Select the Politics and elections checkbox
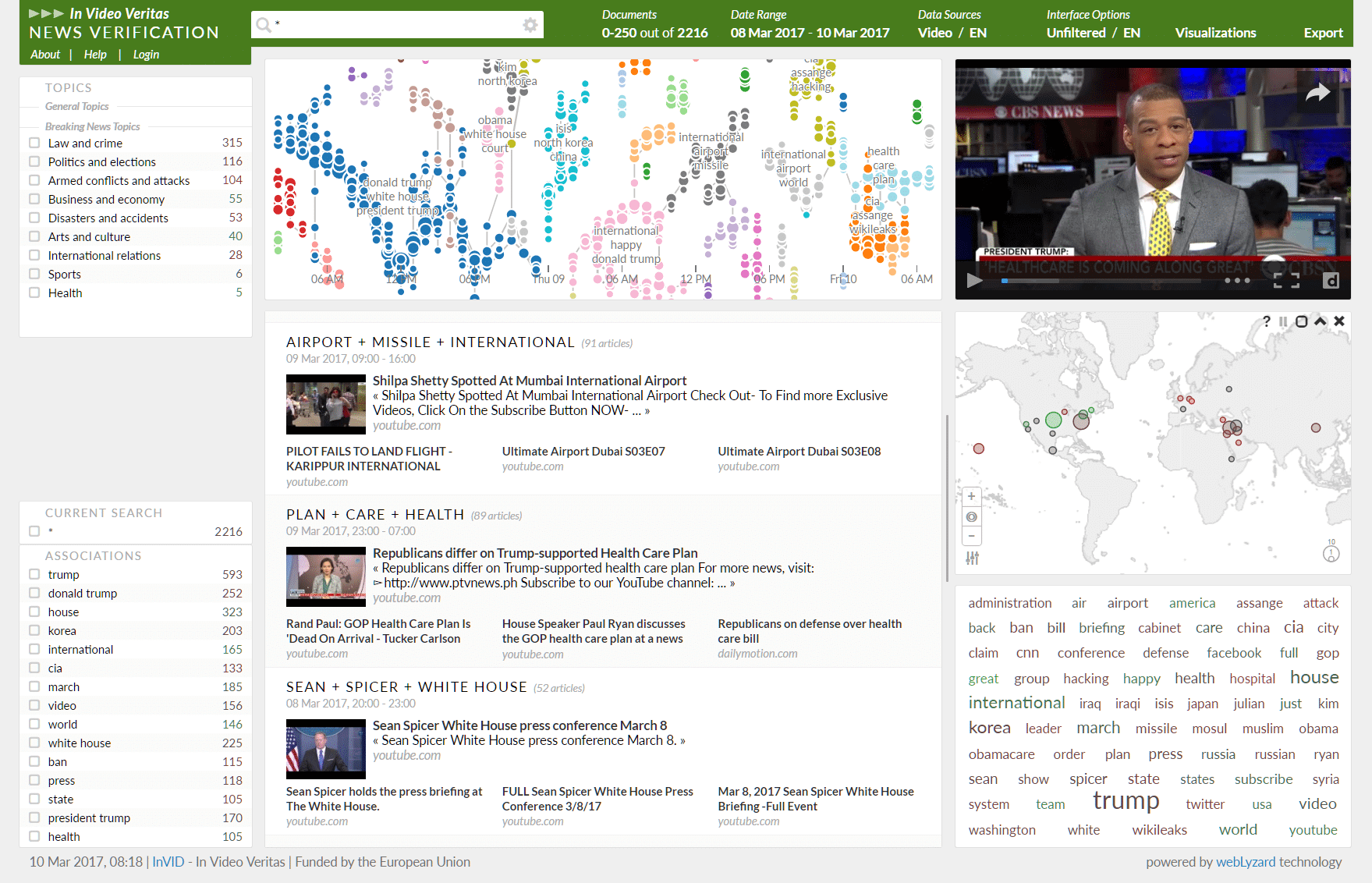 click(x=34, y=161)
